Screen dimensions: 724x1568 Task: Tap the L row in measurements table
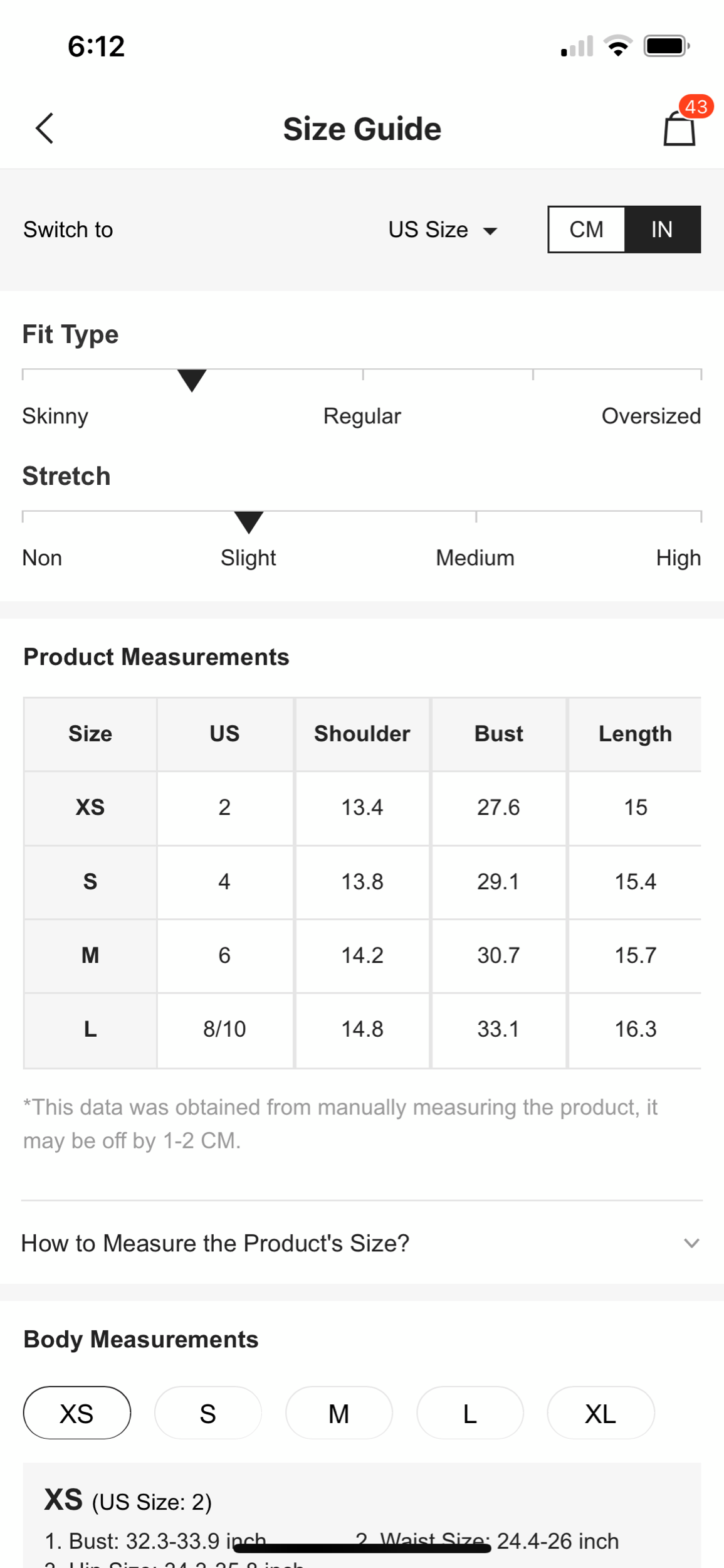(90, 1029)
